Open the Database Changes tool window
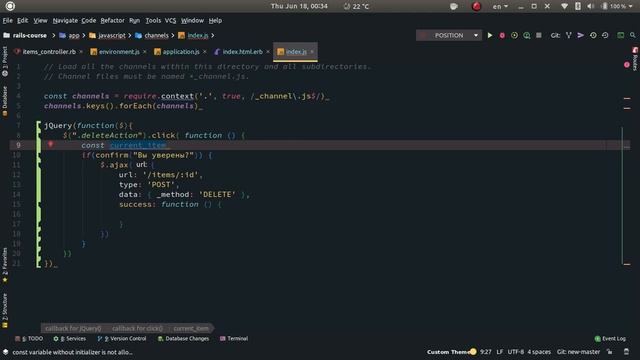The width and height of the screenshot is (640, 360). click(183, 338)
